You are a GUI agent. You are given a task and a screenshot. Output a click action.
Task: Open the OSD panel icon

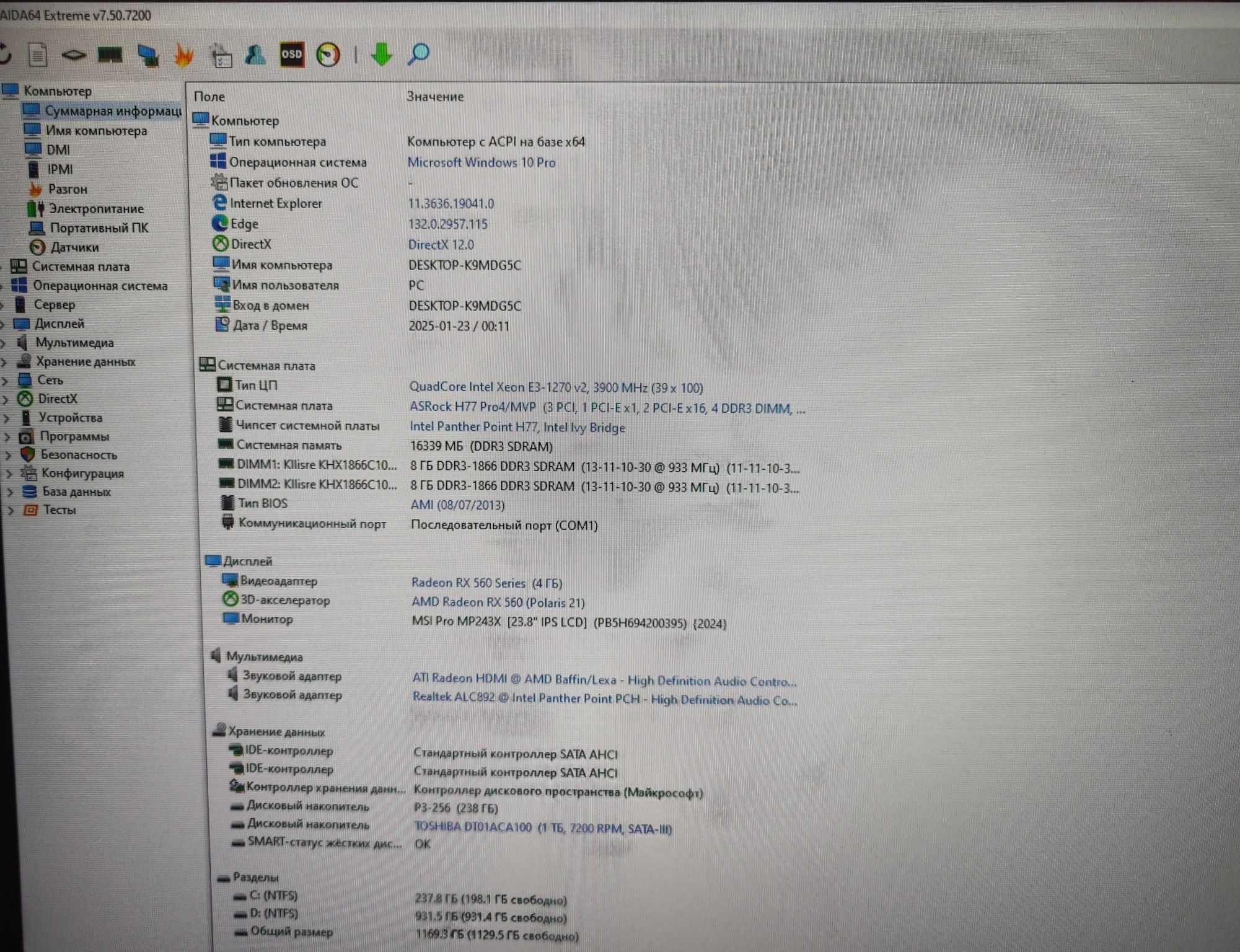[292, 55]
